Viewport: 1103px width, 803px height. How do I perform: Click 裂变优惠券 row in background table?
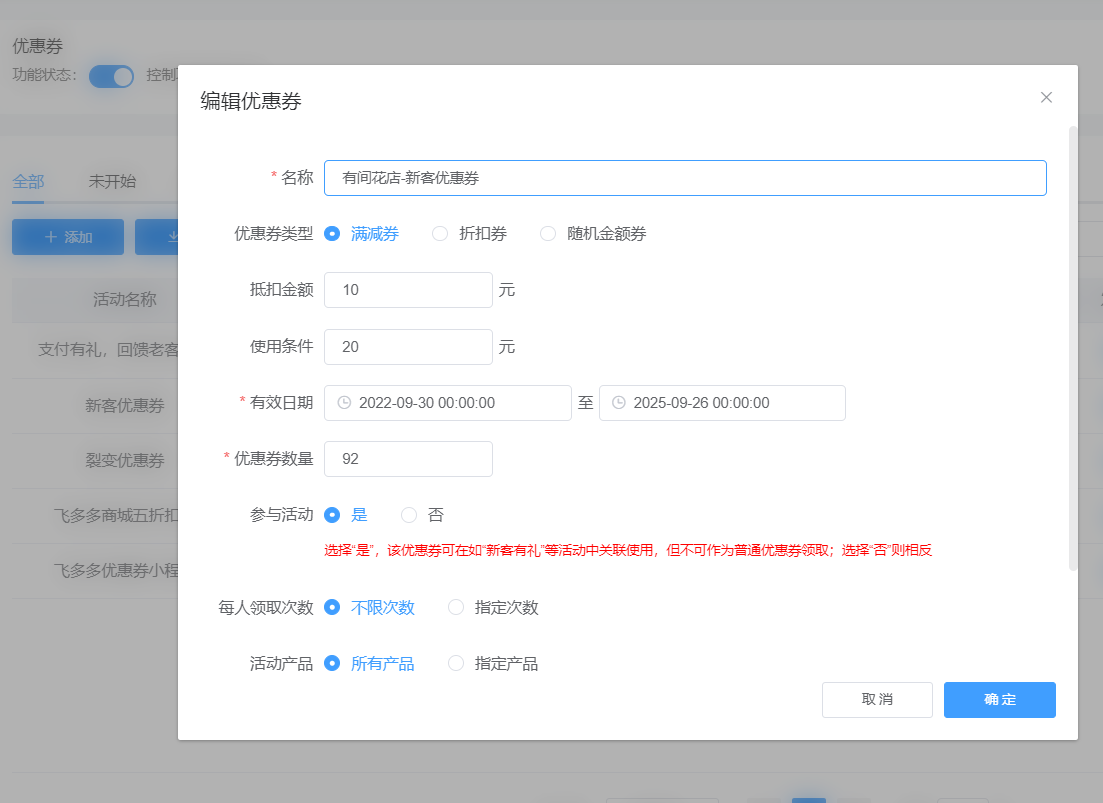tap(95, 461)
